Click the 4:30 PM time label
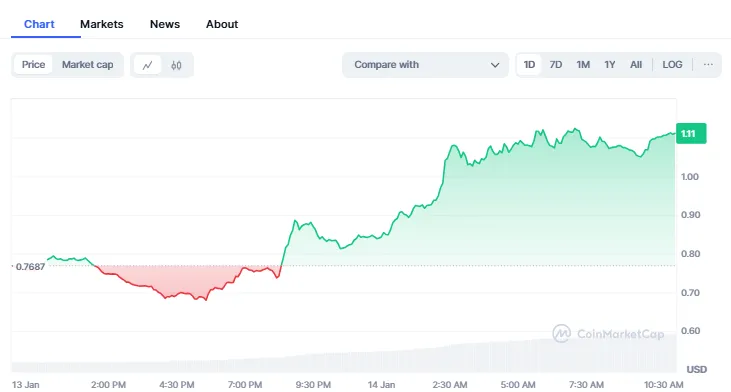The image size is (731, 392). pos(177,385)
